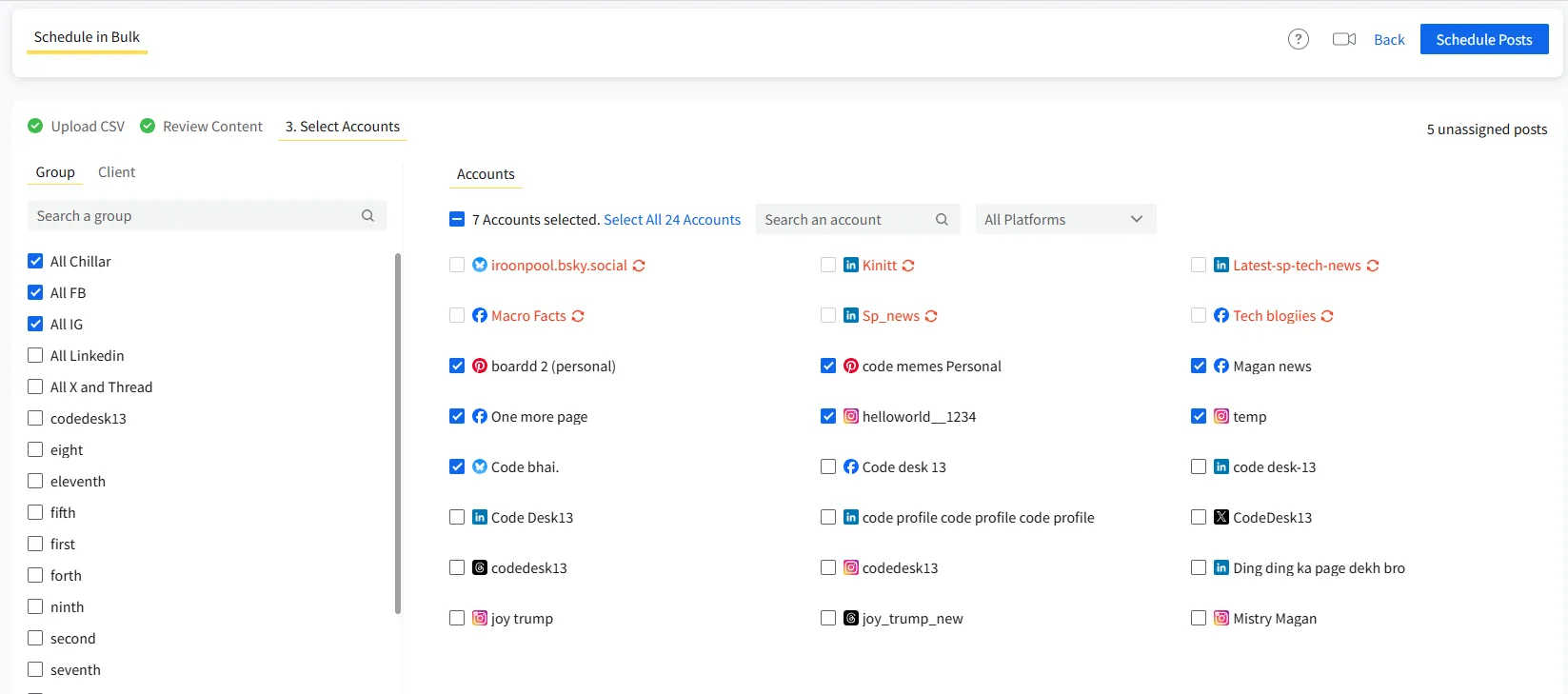Click LinkedIn icon of Kinitt
The image size is (1568, 694).
[851, 265]
